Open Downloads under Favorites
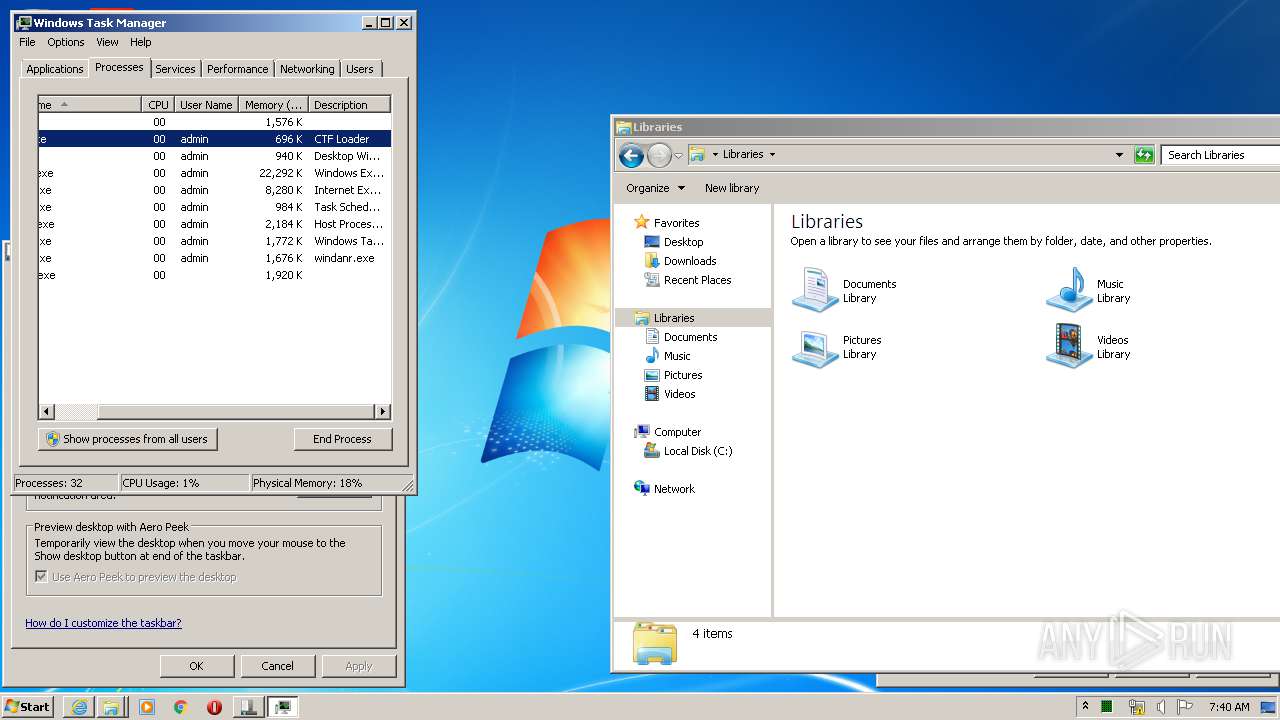This screenshot has height=720, width=1280. tap(690, 261)
